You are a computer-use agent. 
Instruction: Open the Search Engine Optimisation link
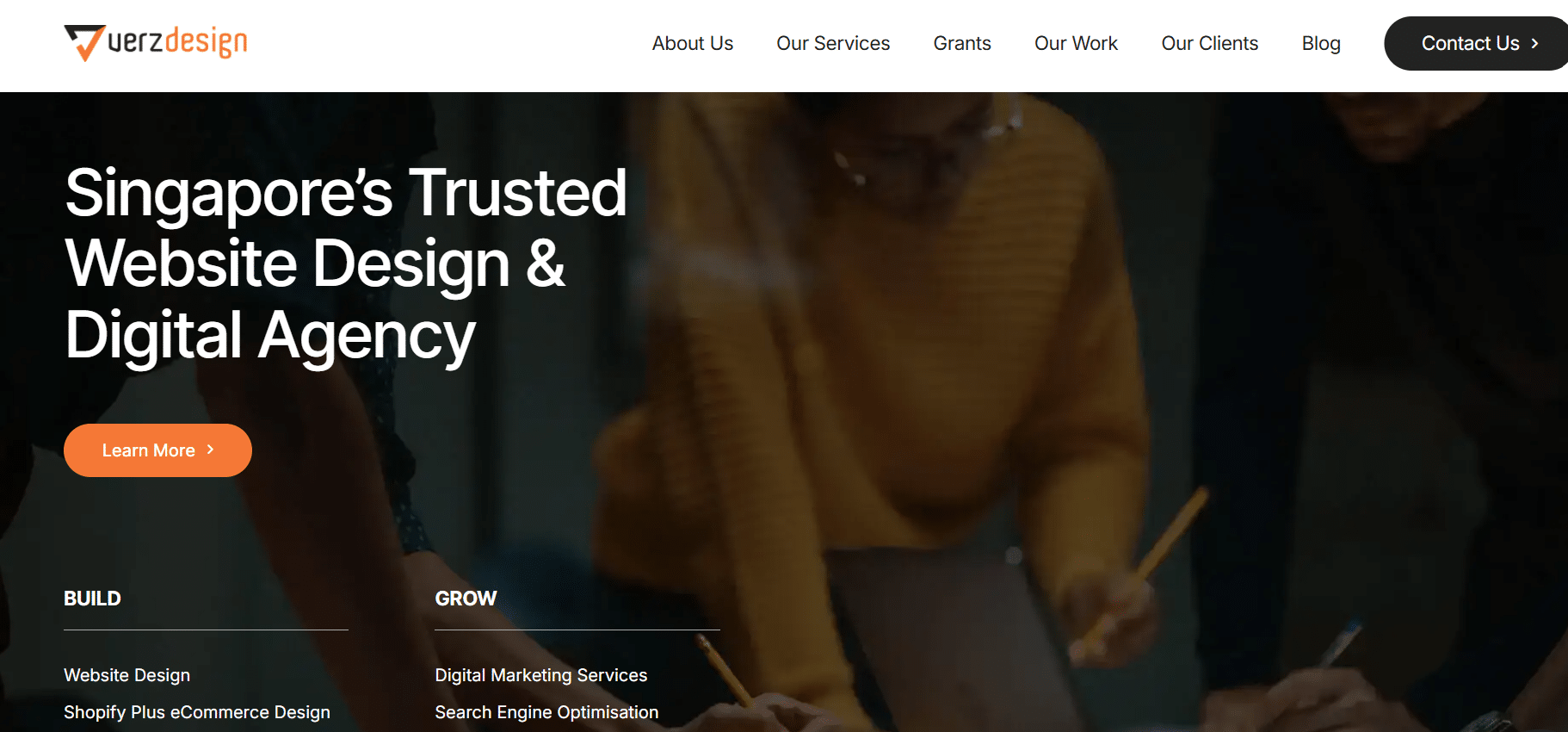coord(546,712)
